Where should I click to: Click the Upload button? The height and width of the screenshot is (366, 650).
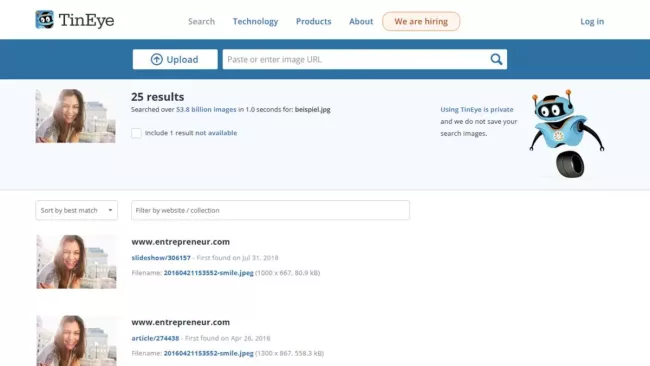175,59
